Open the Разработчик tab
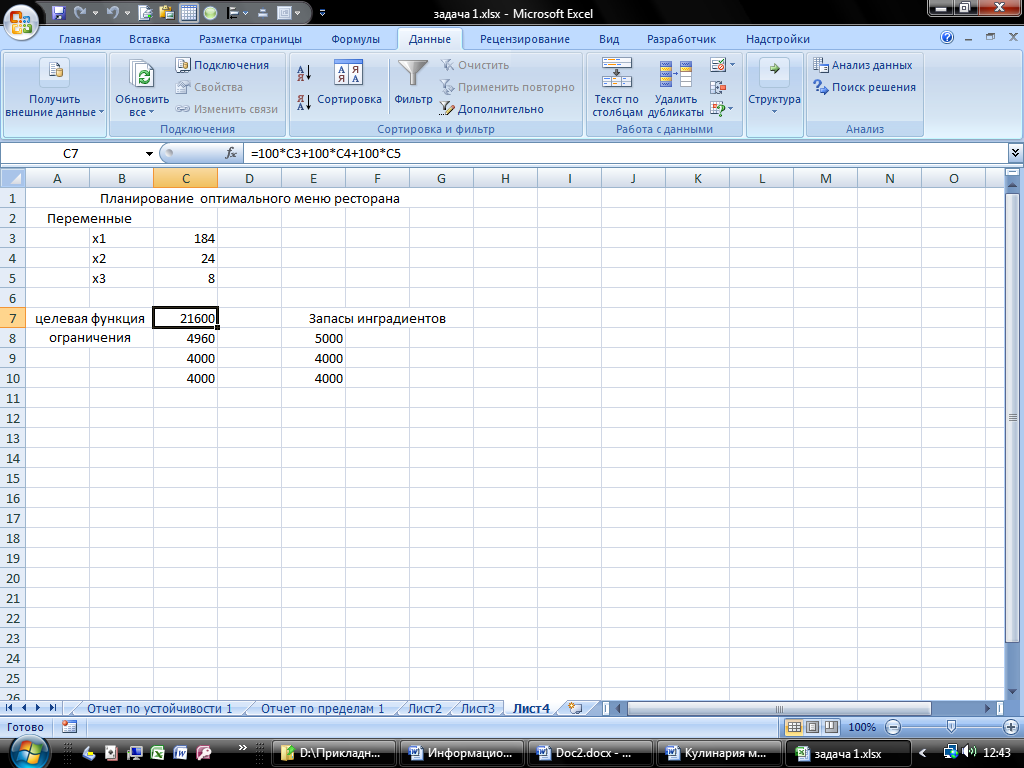The width and height of the screenshot is (1024, 768). point(681,39)
